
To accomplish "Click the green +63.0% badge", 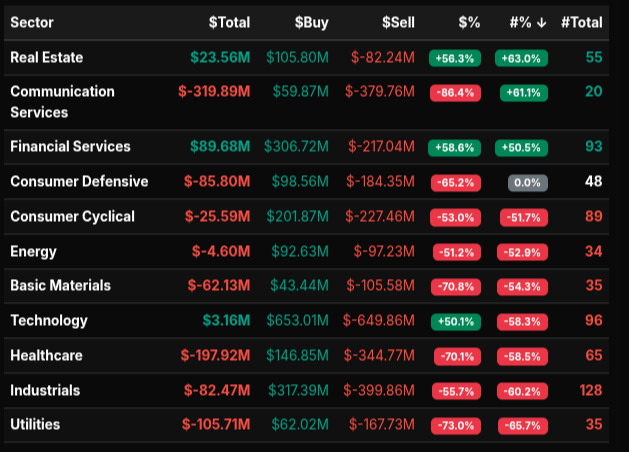I will tap(524, 58).
